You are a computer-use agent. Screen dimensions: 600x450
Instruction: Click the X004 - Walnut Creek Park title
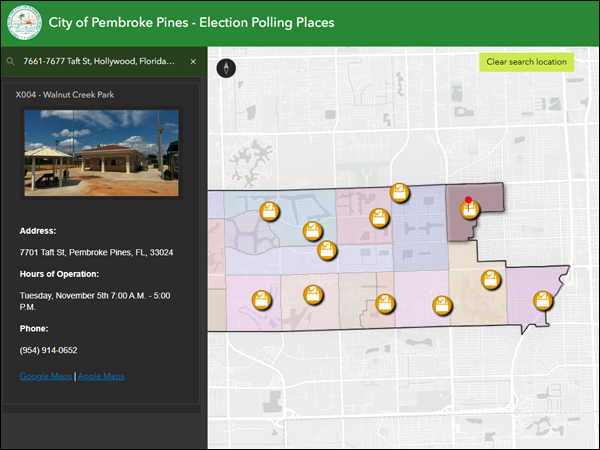(67, 96)
